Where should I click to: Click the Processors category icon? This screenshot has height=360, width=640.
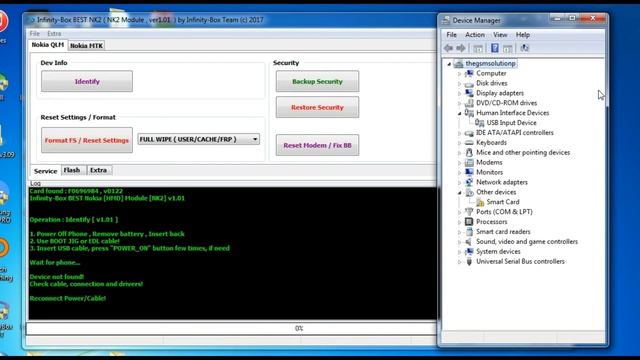(469, 222)
